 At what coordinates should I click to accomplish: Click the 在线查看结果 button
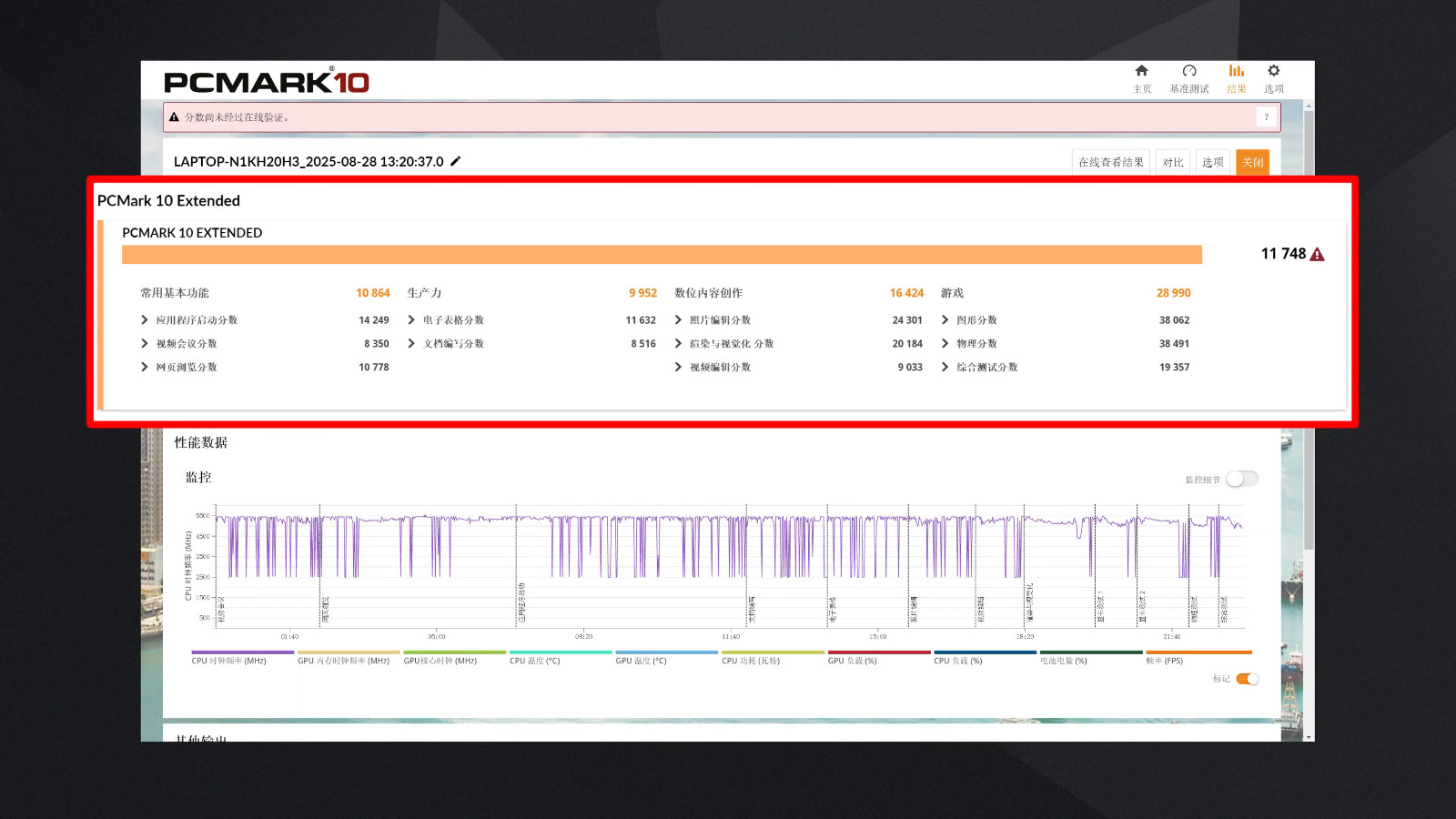[1111, 162]
